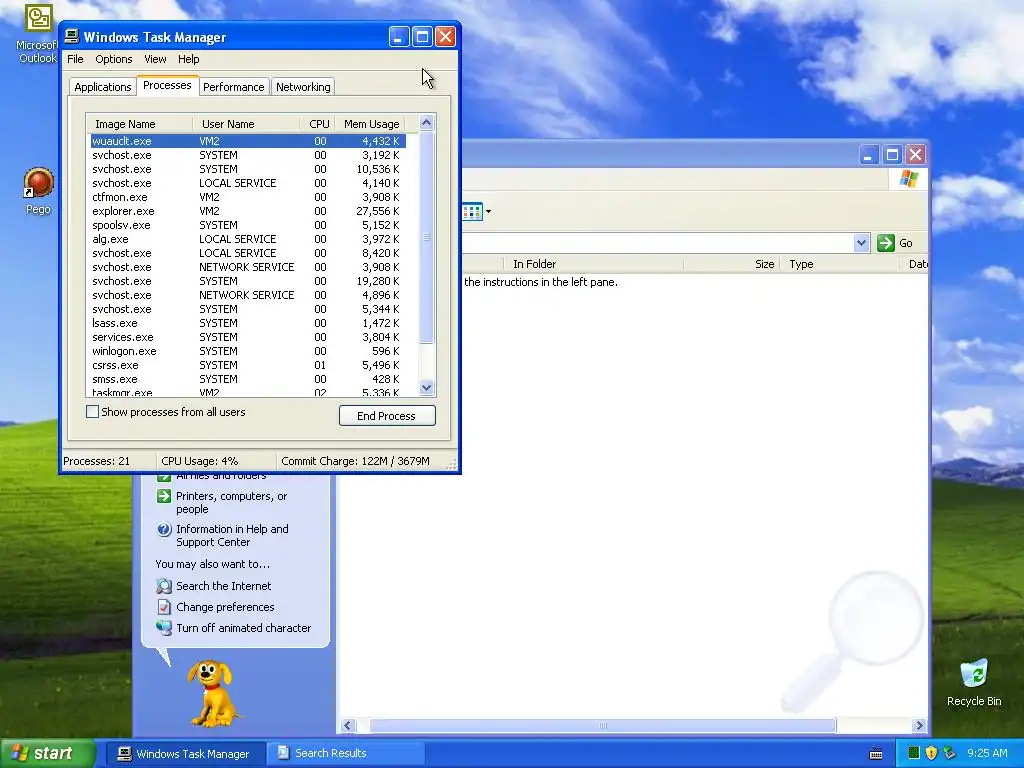Click the Search Results horizontal scrollbar thumb
The height and width of the screenshot is (768, 1024).
click(603, 726)
